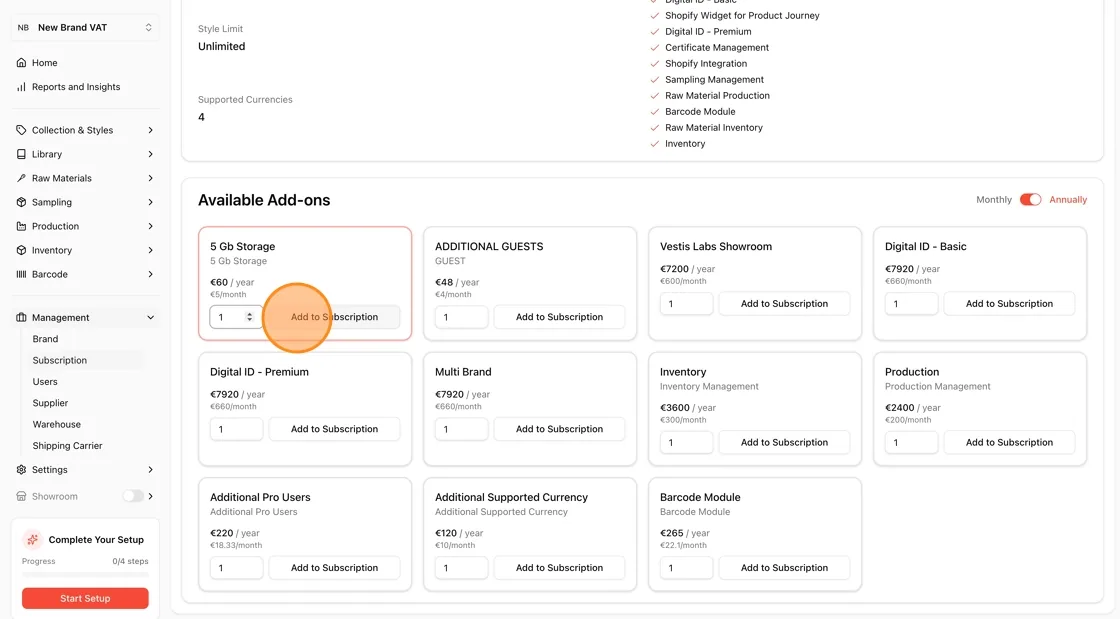Click the Settings gear icon

(x=21, y=470)
